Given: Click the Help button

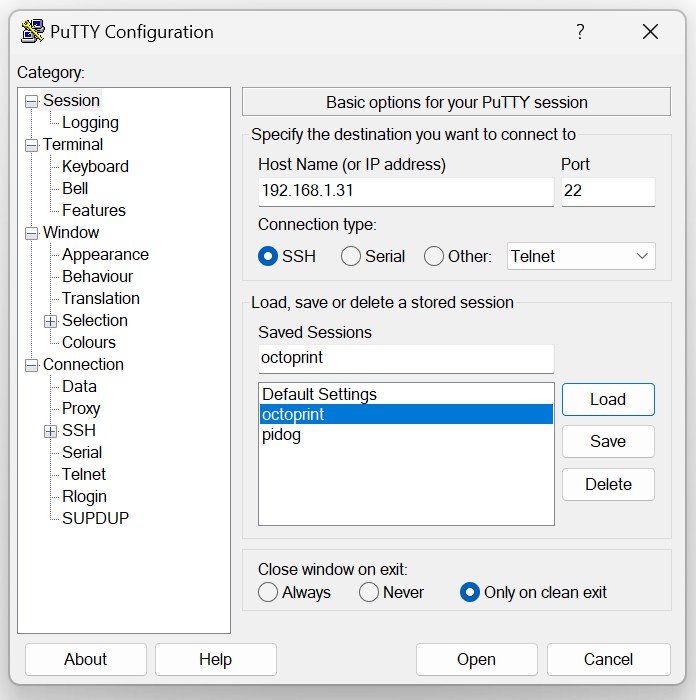Looking at the screenshot, I should [216, 659].
